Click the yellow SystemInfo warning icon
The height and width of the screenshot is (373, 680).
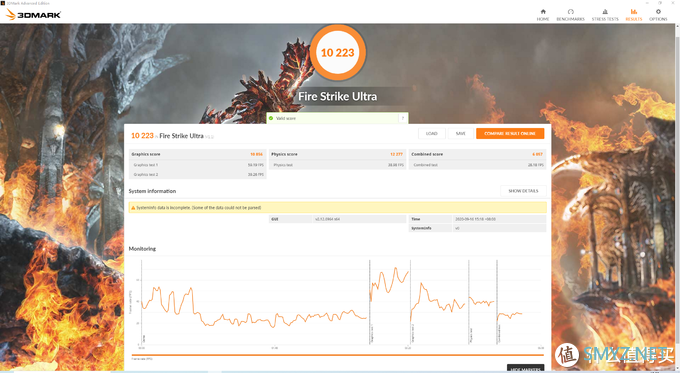(x=133, y=208)
